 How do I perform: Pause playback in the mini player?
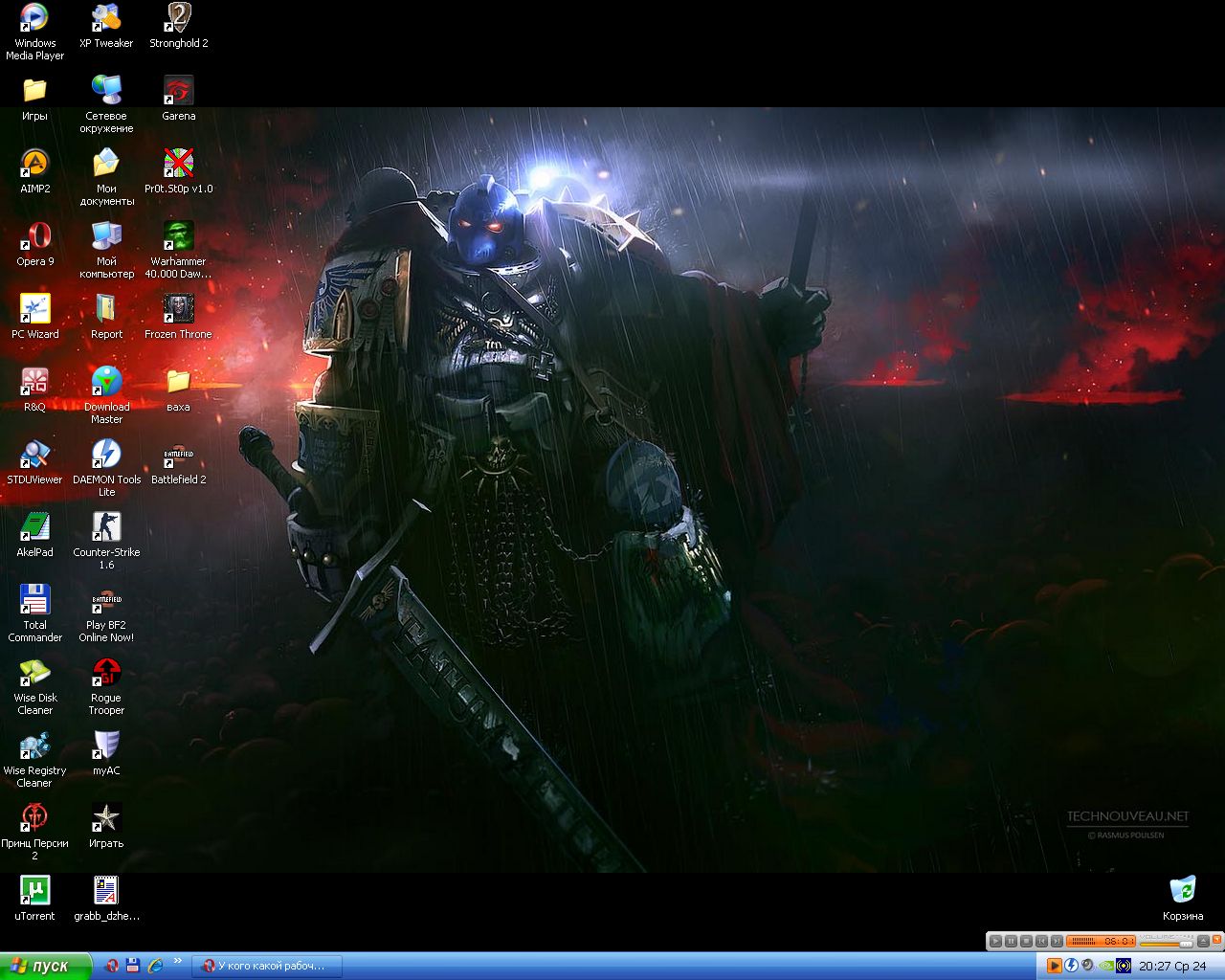(x=1011, y=942)
